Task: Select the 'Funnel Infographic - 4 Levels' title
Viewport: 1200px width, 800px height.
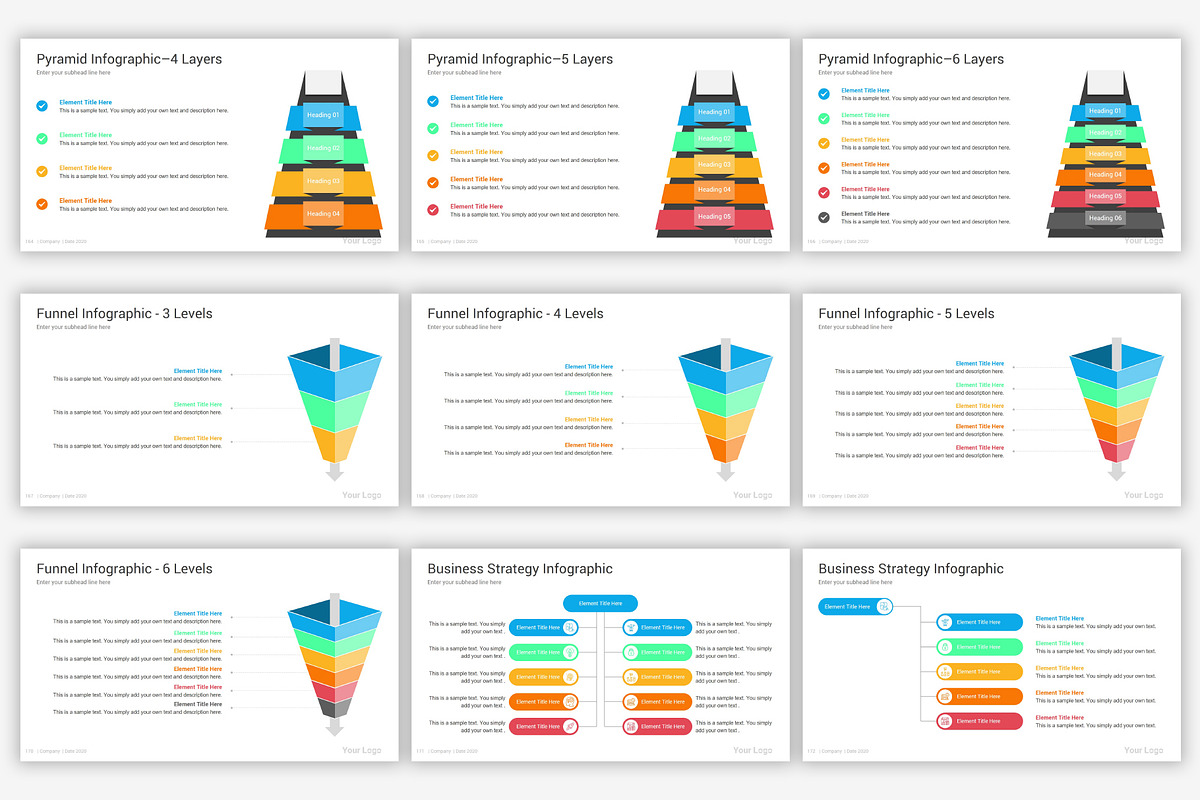Action: 515,314
